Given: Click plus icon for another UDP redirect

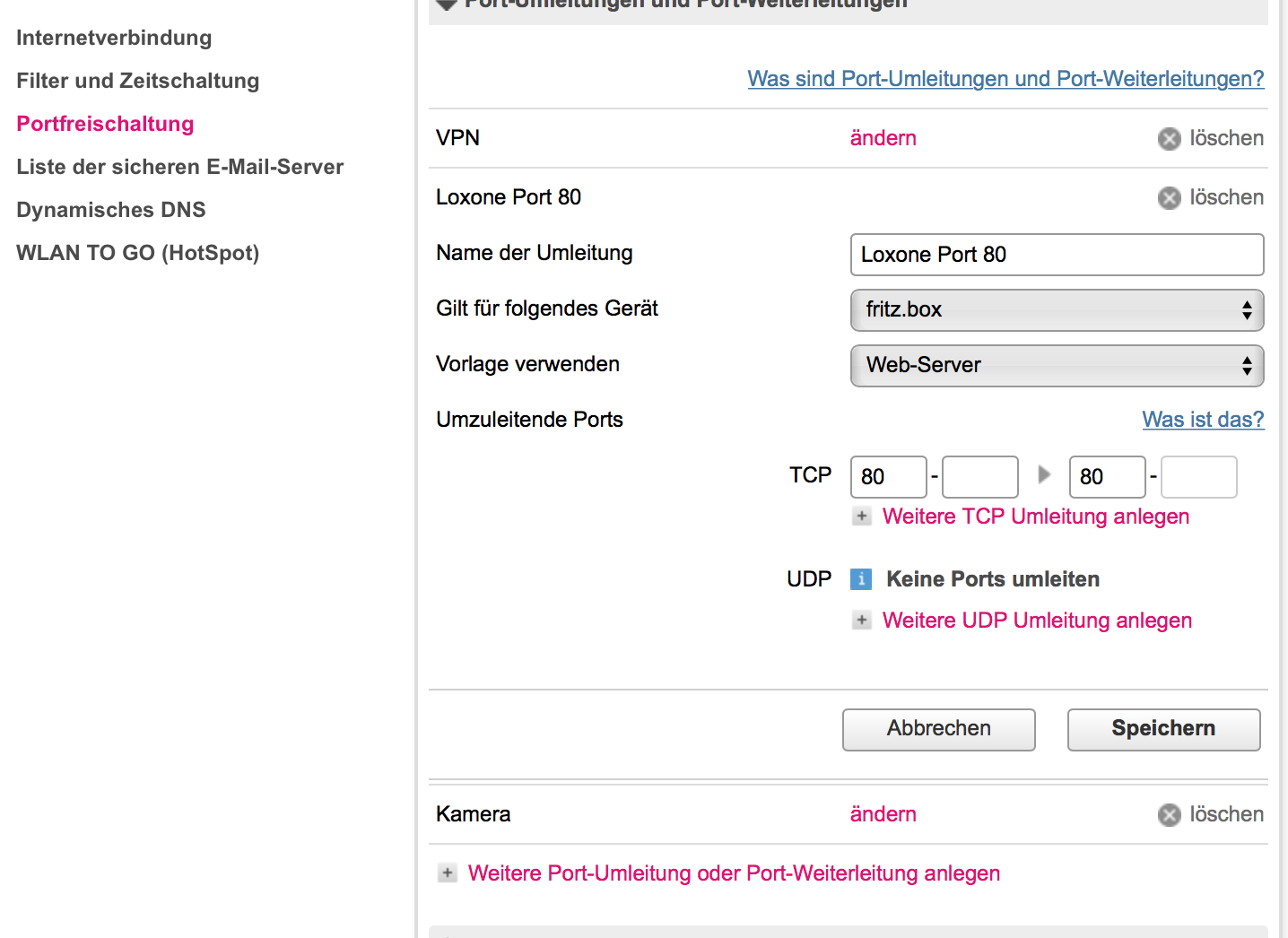Looking at the screenshot, I should (862, 621).
